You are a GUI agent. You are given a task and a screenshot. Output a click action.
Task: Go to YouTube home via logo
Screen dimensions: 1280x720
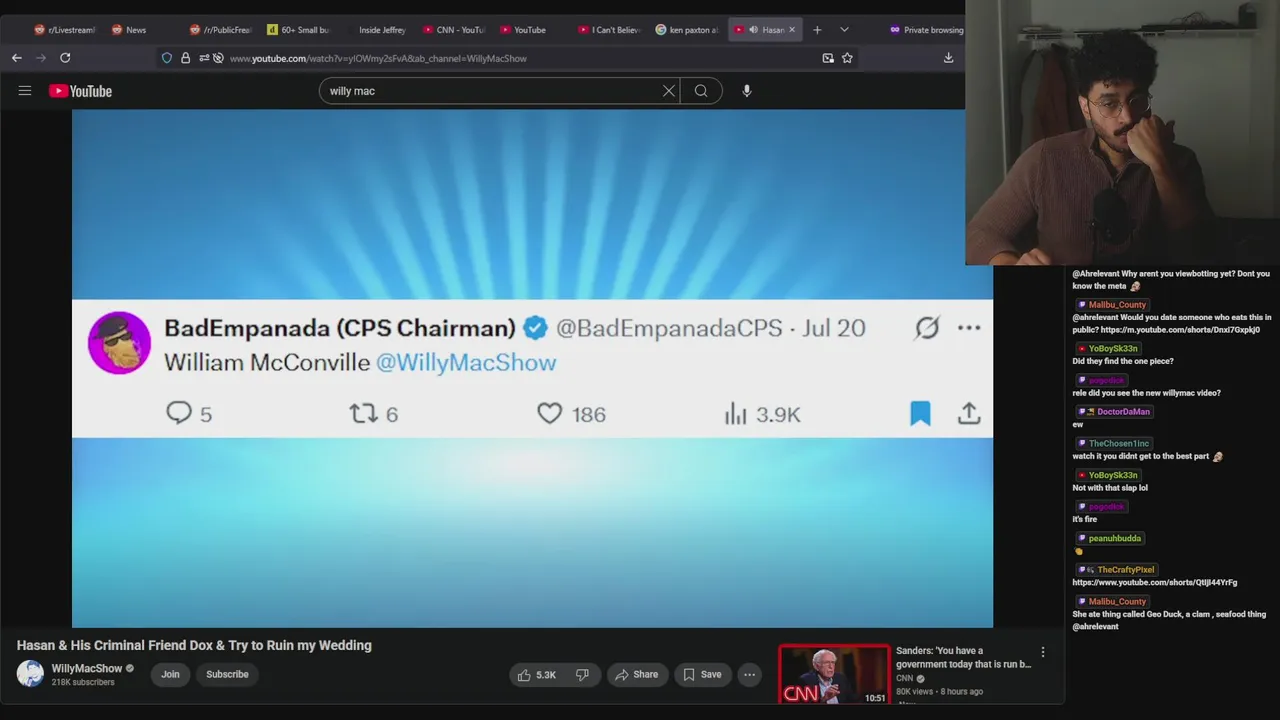tap(80, 91)
